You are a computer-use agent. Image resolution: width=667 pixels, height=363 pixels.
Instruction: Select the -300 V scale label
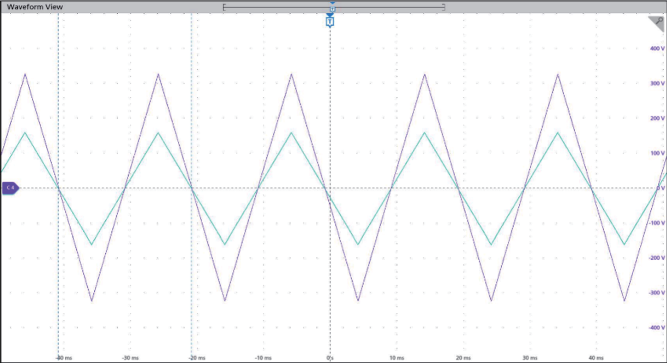click(x=656, y=293)
